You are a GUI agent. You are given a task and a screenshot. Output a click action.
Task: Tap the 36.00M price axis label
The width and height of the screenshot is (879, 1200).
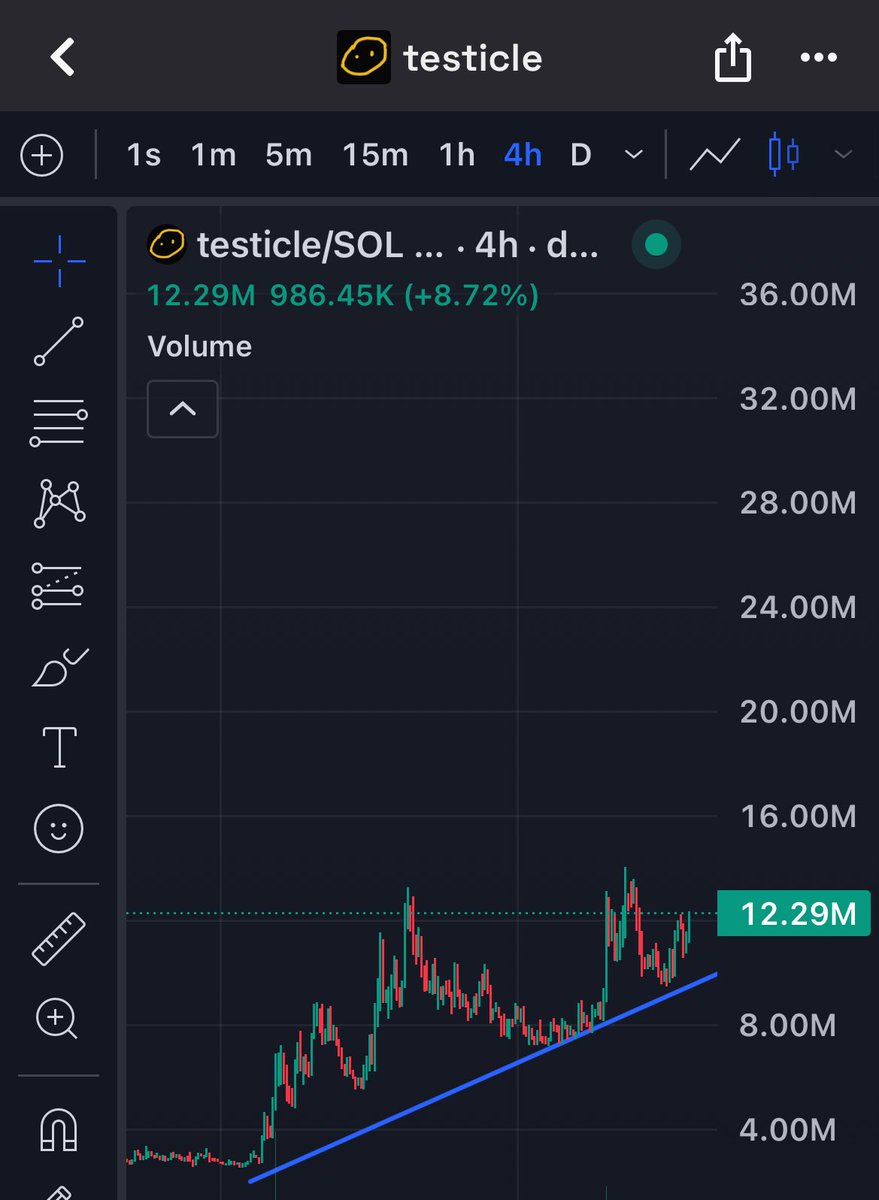(x=798, y=294)
